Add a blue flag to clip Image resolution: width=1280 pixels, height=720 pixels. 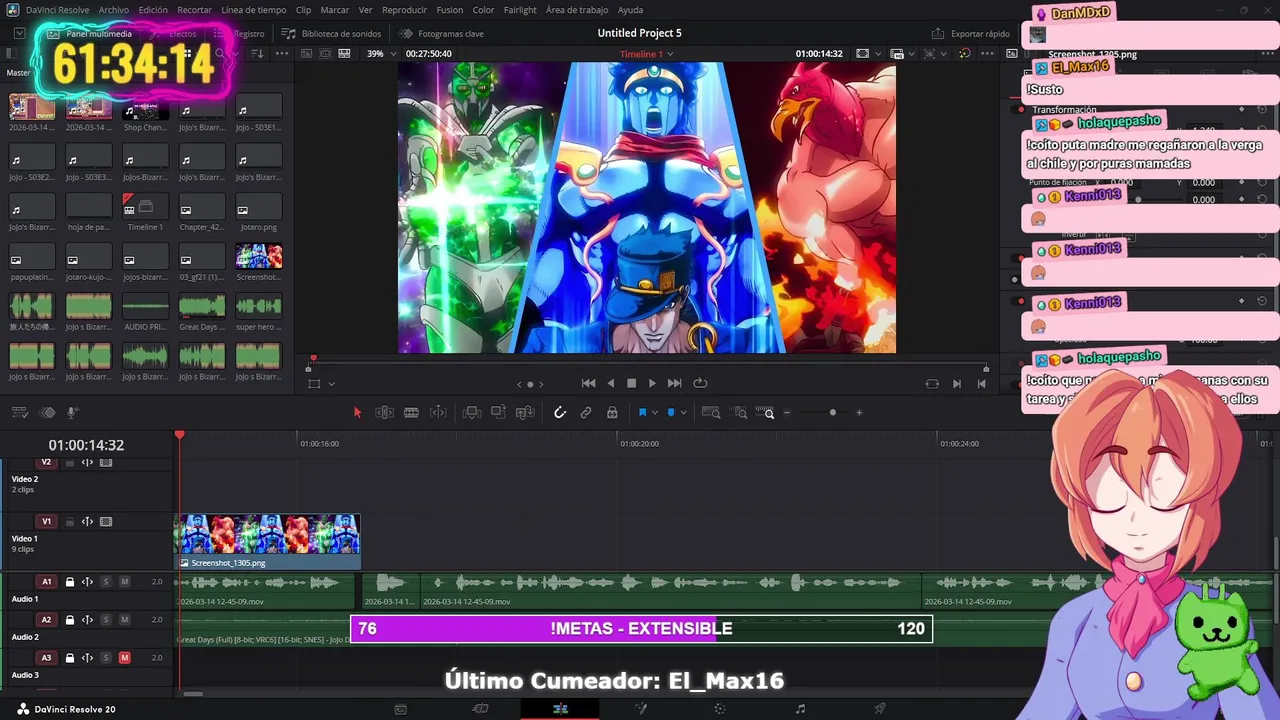tap(642, 412)
